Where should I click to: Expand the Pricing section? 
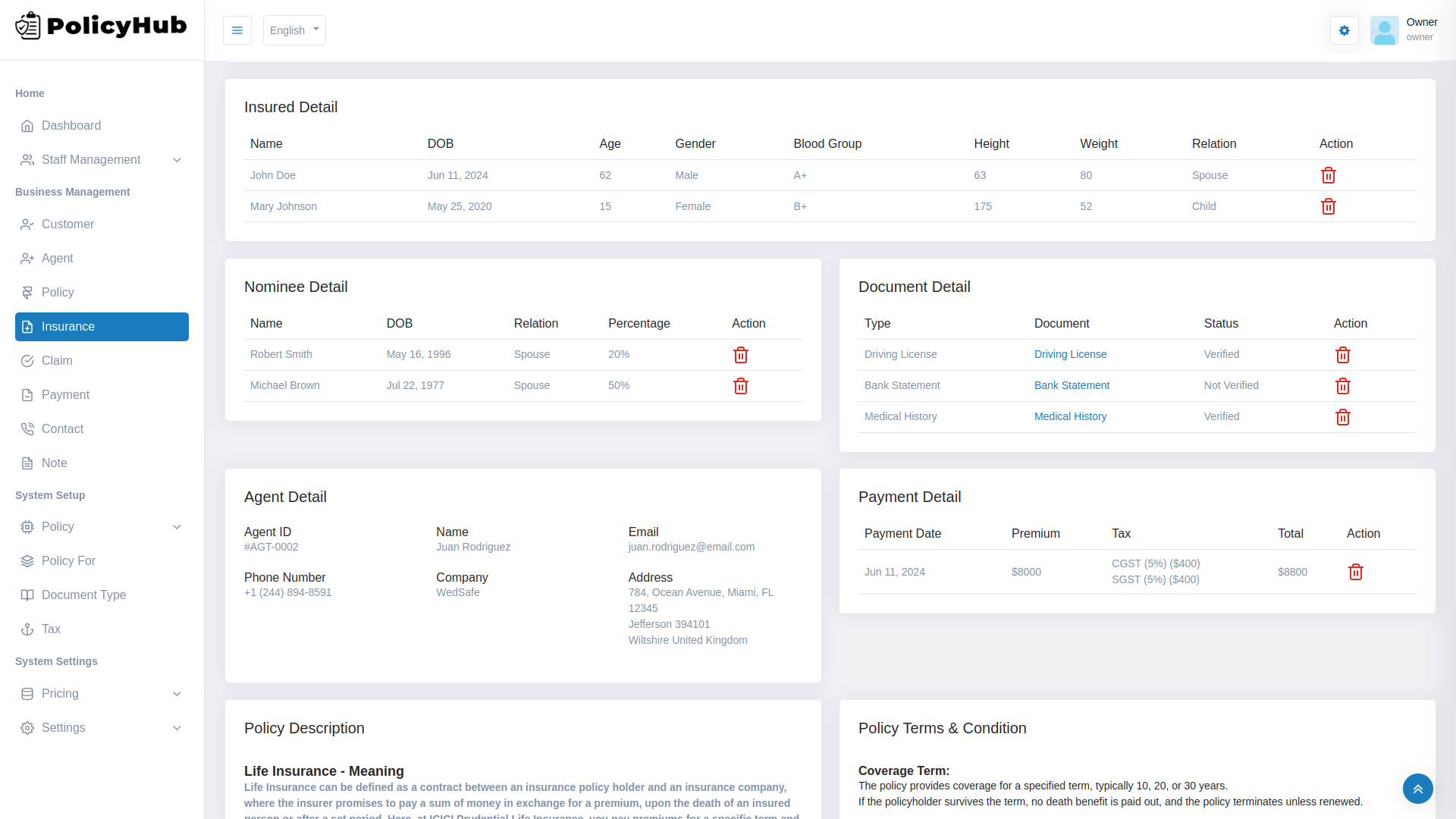point(177,693)
